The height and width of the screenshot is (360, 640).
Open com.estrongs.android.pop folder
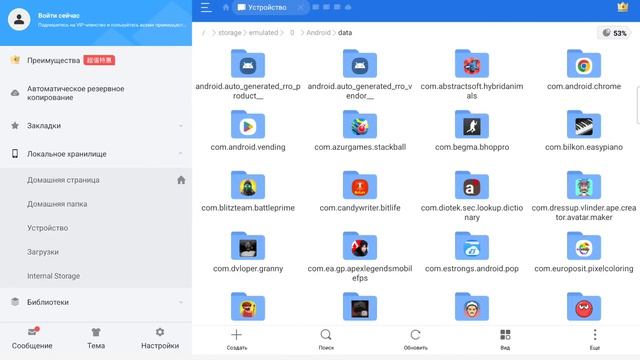(472, 252)
